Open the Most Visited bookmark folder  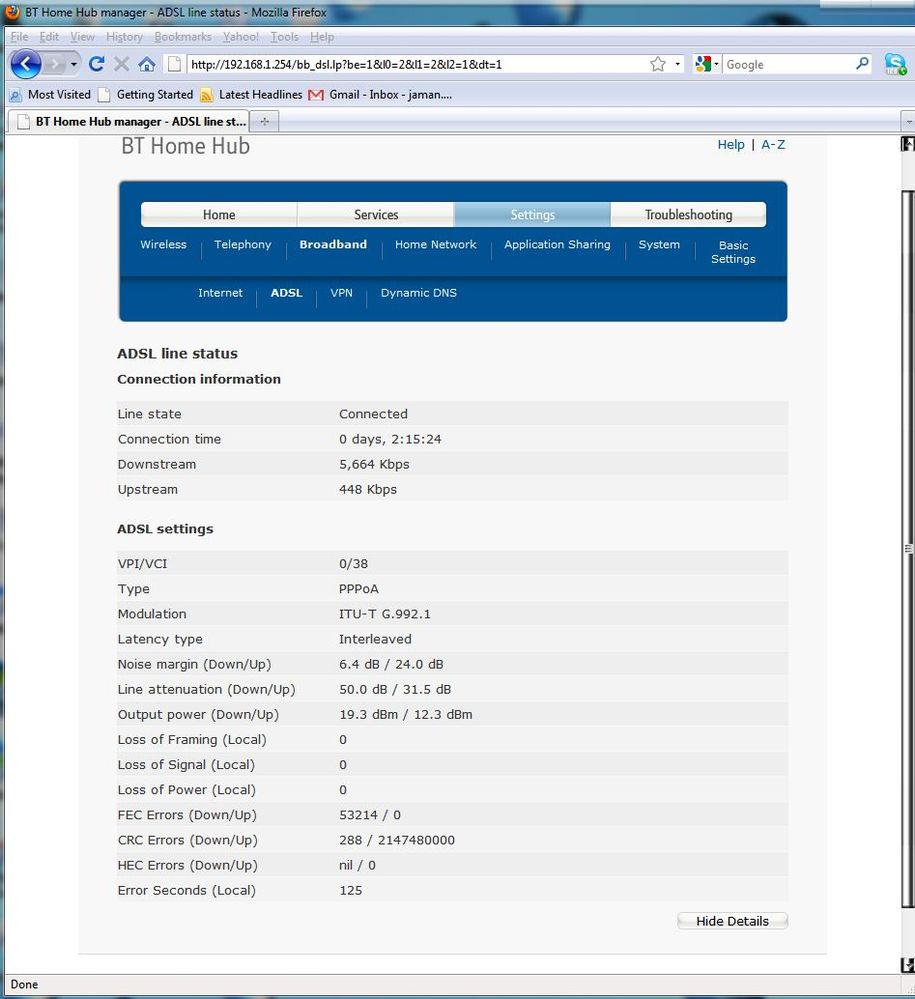(50, 94)
